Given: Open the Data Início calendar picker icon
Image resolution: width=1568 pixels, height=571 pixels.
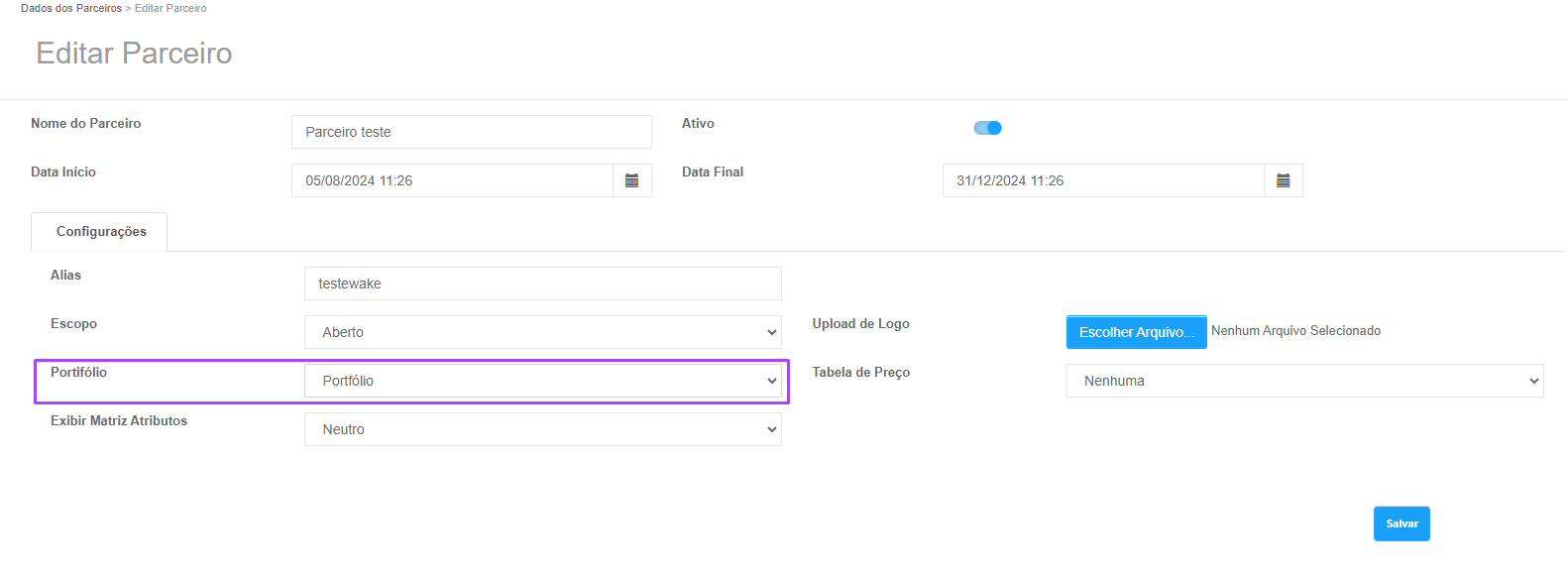Looking at the screenshot, I should (632, 180).
